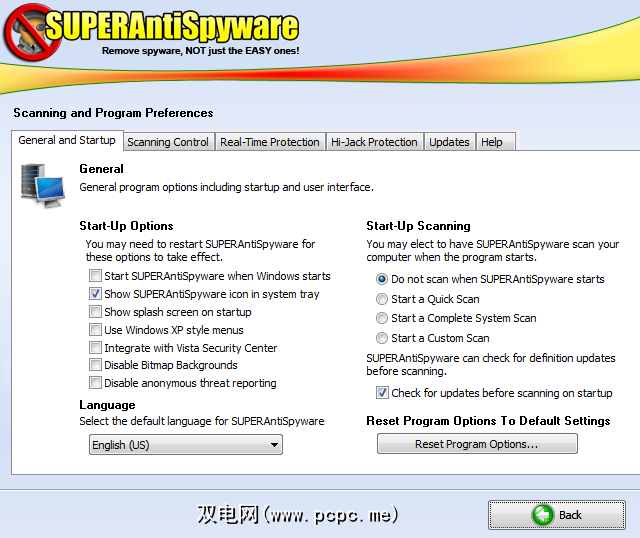Image resolution: width=640 pixels, height=538 pixels.
Task: Click Reset Program Options button
Action: 477,444
